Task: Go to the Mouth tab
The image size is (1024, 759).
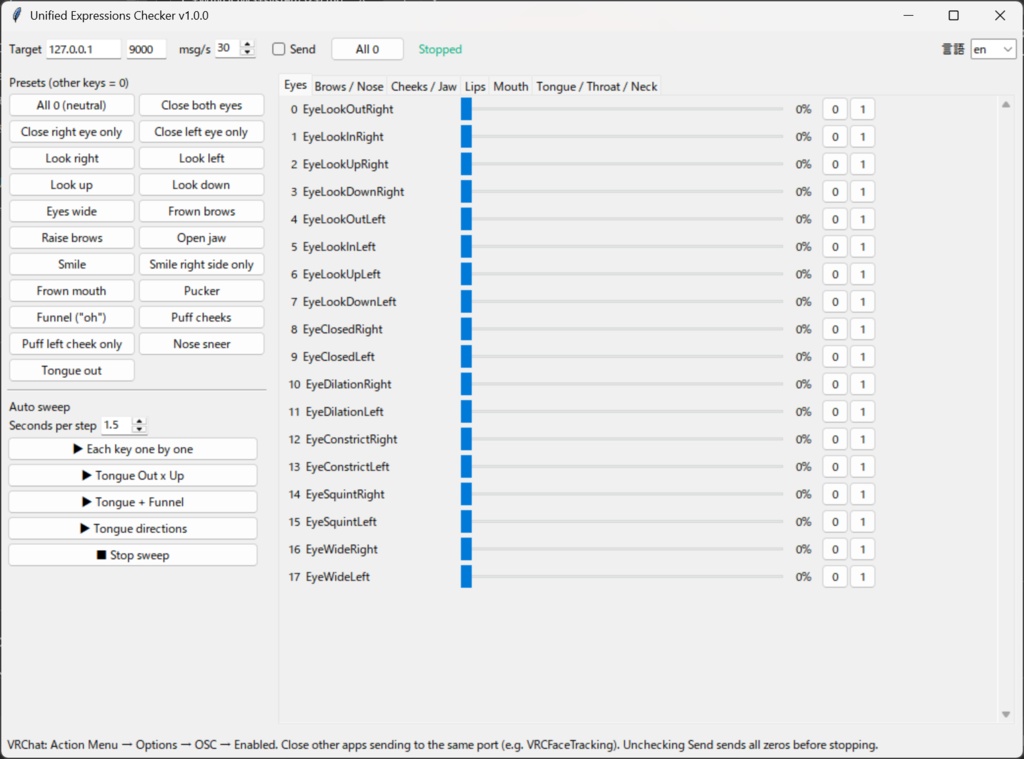Action: (x=511, y=86)
